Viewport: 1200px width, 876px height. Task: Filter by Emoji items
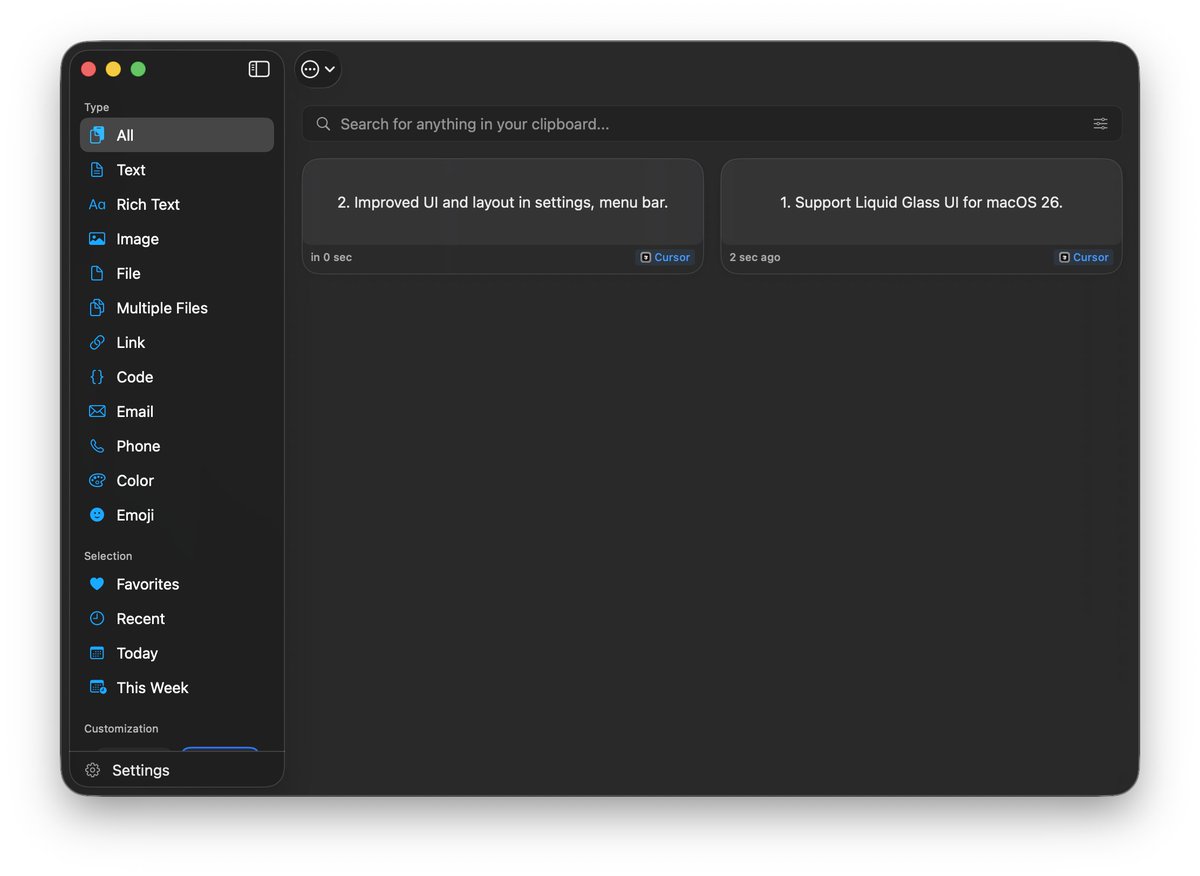[134, 515]
